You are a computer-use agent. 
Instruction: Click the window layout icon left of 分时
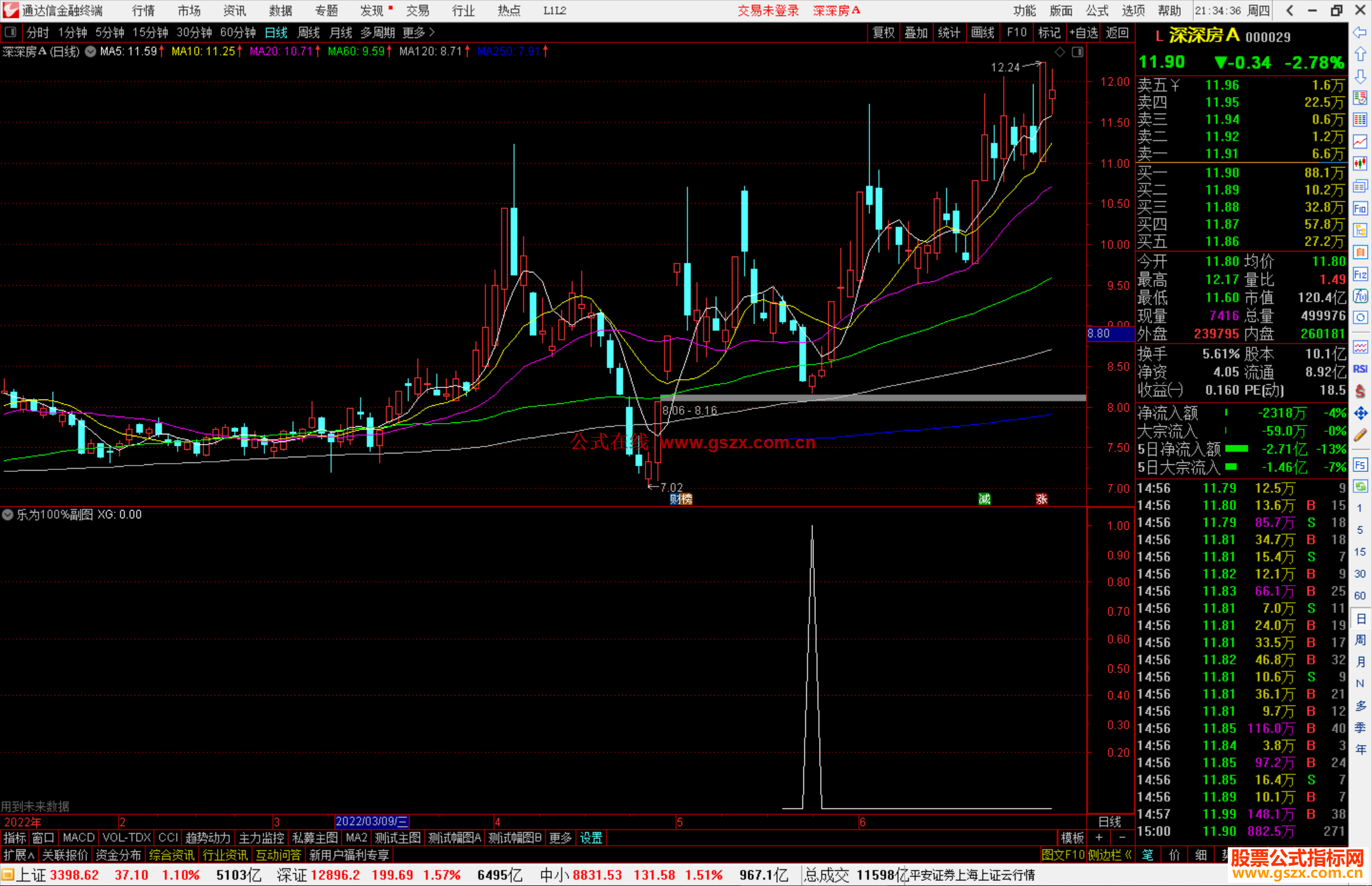pos(10,32)
